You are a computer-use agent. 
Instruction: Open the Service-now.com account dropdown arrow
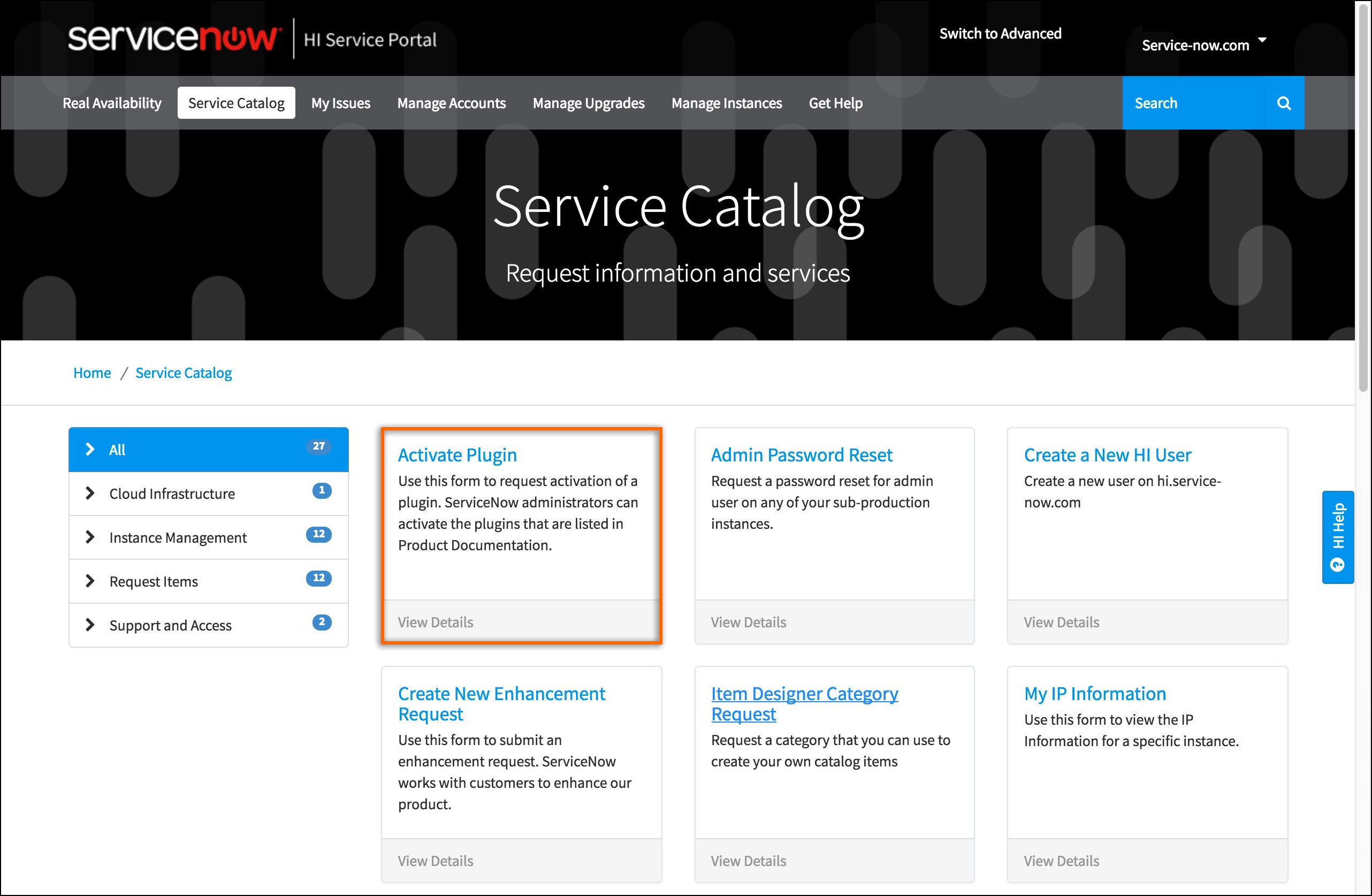pos(1262,40)
